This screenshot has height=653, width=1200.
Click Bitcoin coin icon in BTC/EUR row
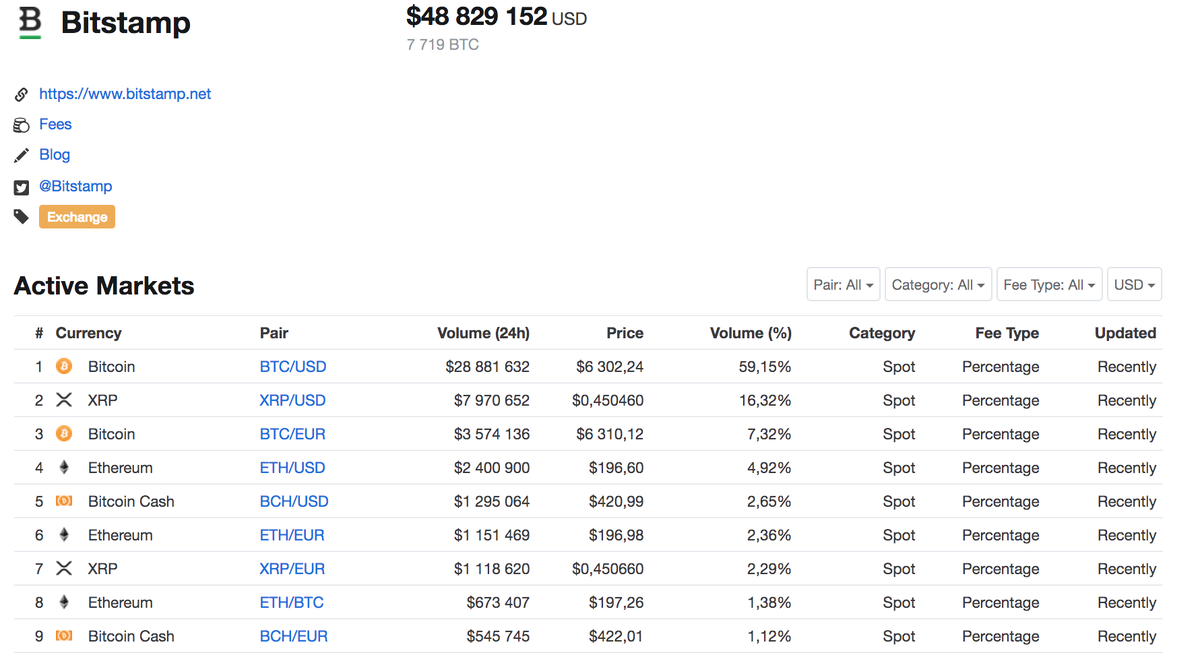click(x=64, y=434)
